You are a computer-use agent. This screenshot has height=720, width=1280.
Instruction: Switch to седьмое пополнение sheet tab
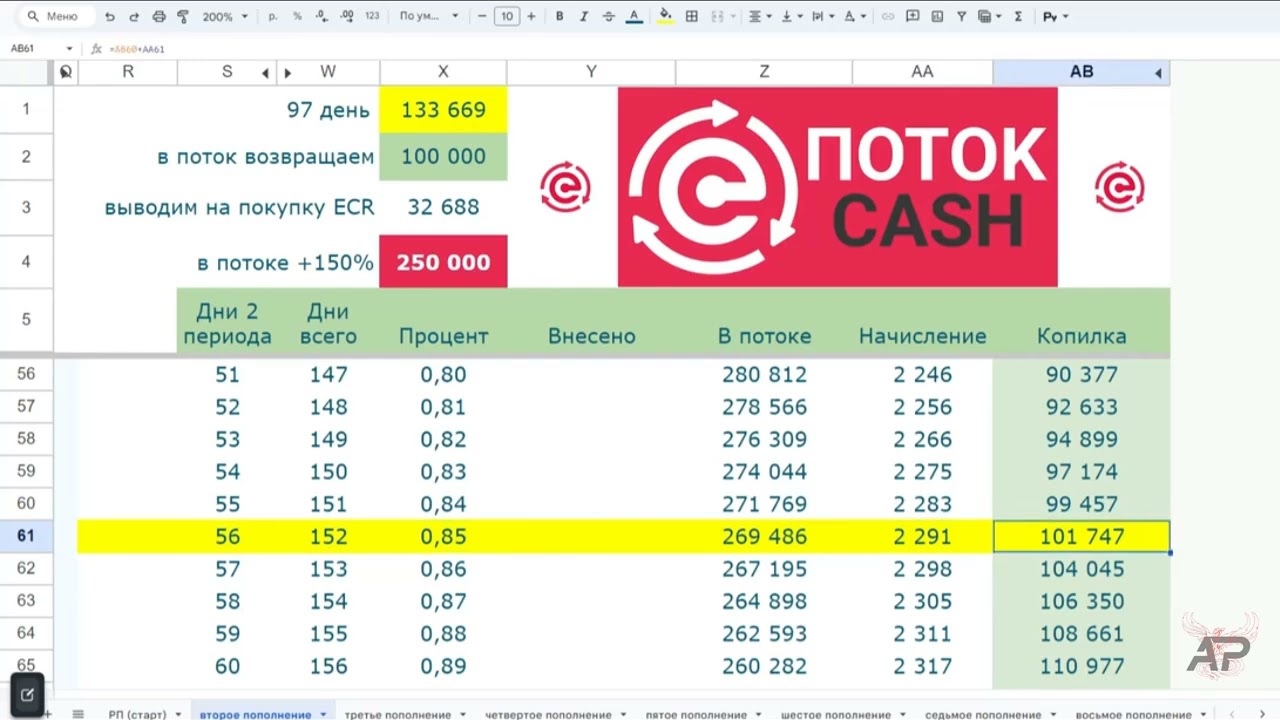[x=982, y=714]
